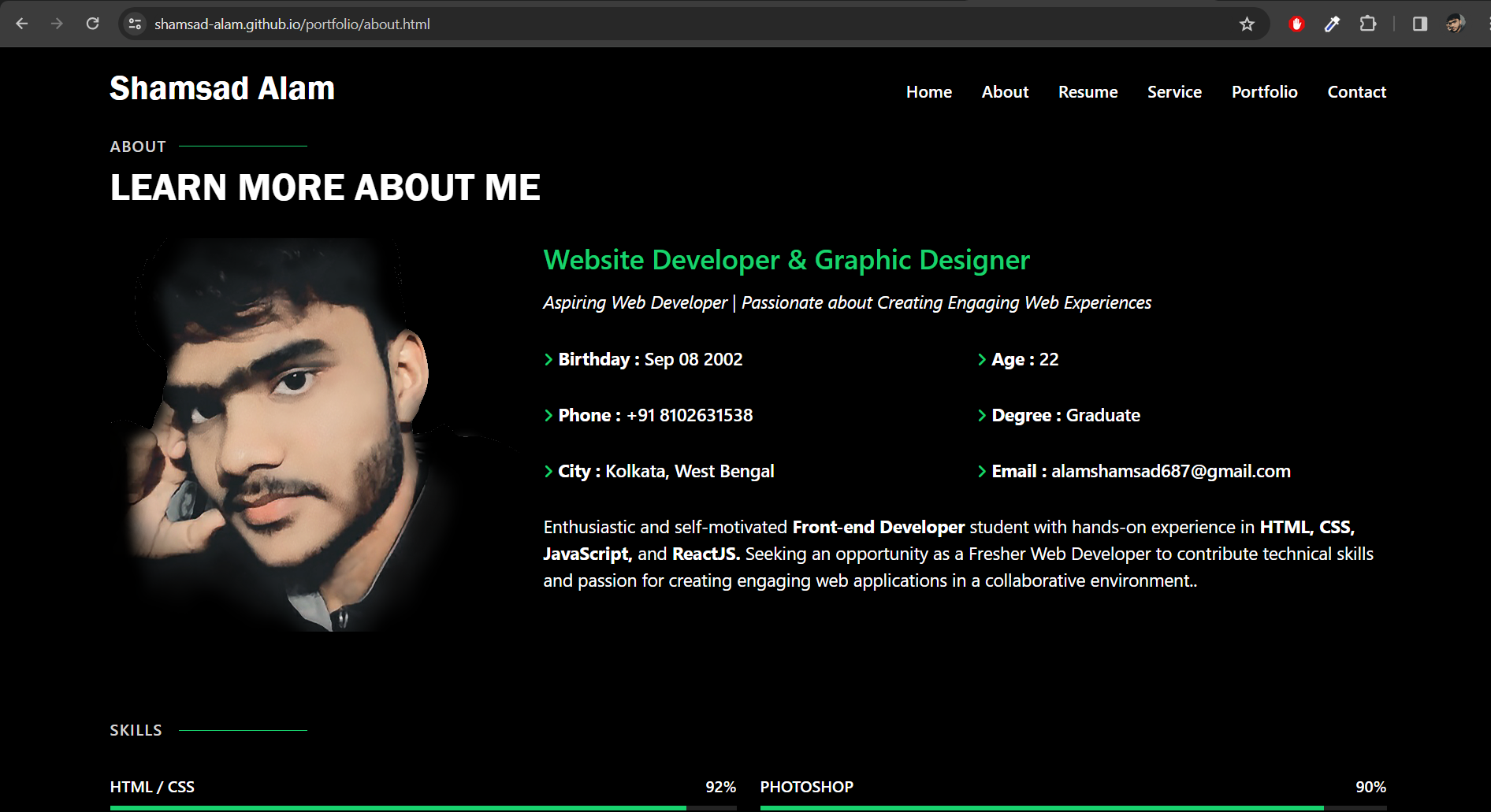This screenshot has height=812, width=1491.
Task: Click the browser back arrow
Action: click(21, 24)
